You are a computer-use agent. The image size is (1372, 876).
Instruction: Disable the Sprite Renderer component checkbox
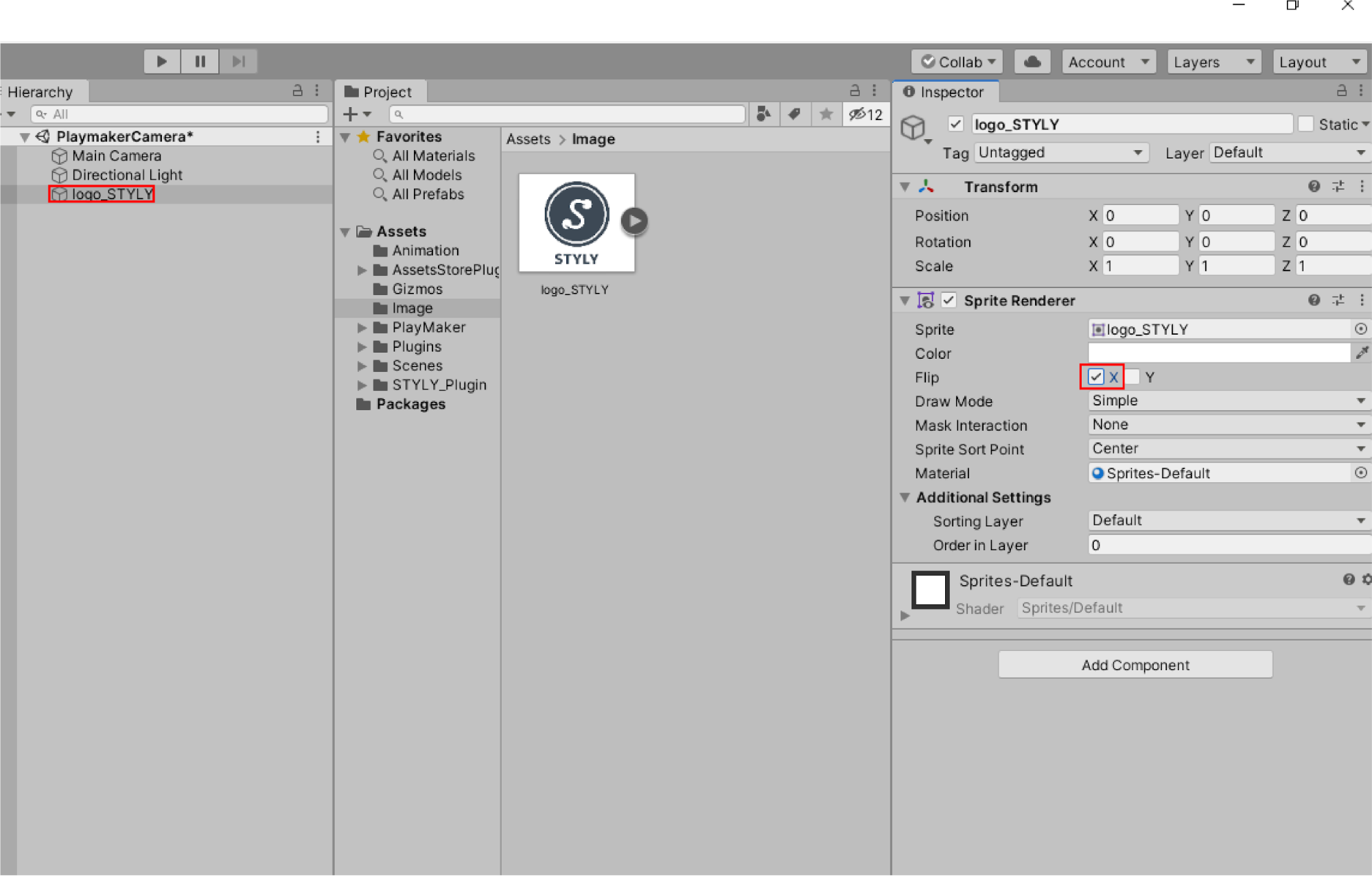pos(949,300)
